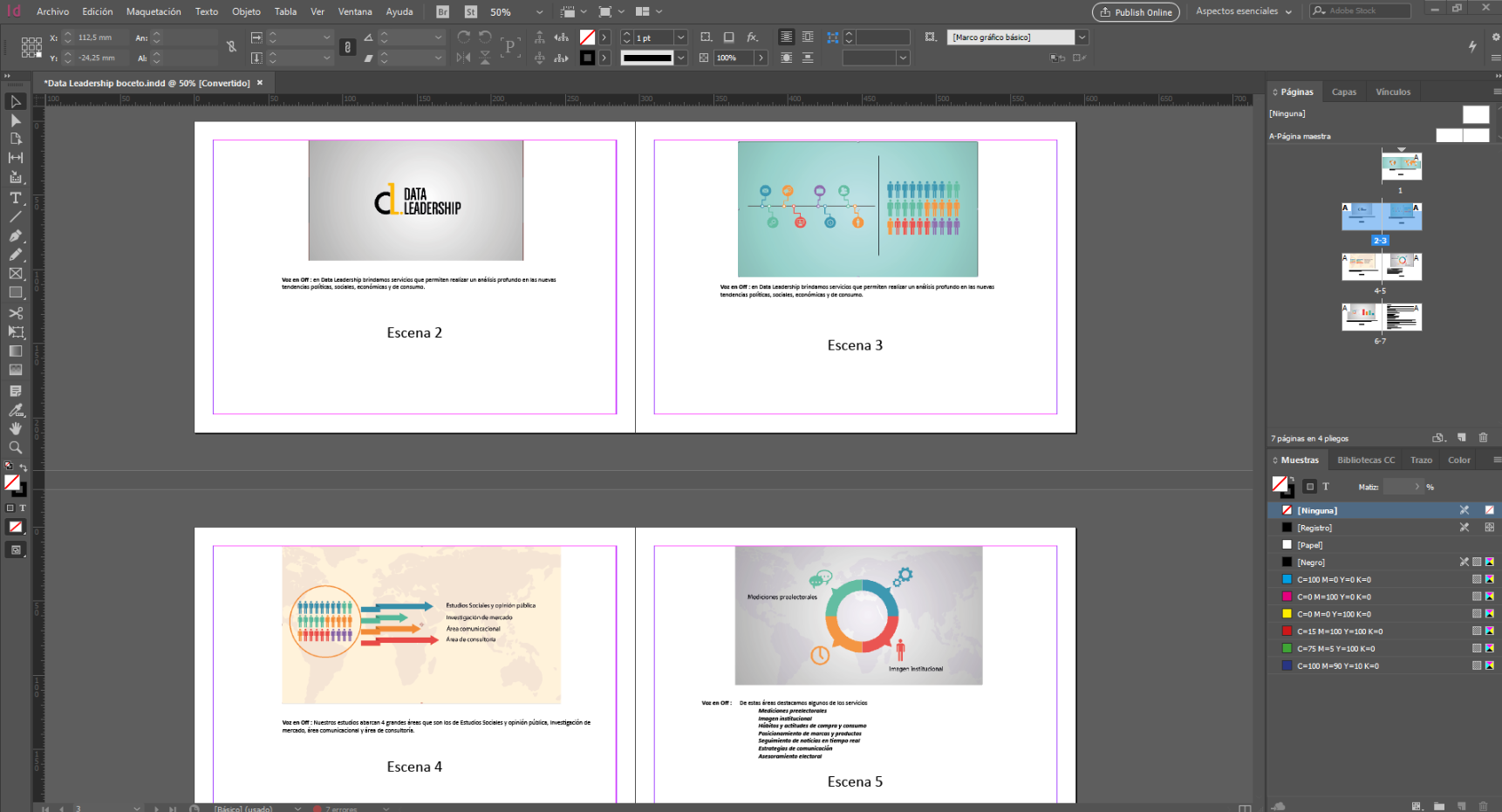Open Adobe Stock St icon

click(471, 12)
